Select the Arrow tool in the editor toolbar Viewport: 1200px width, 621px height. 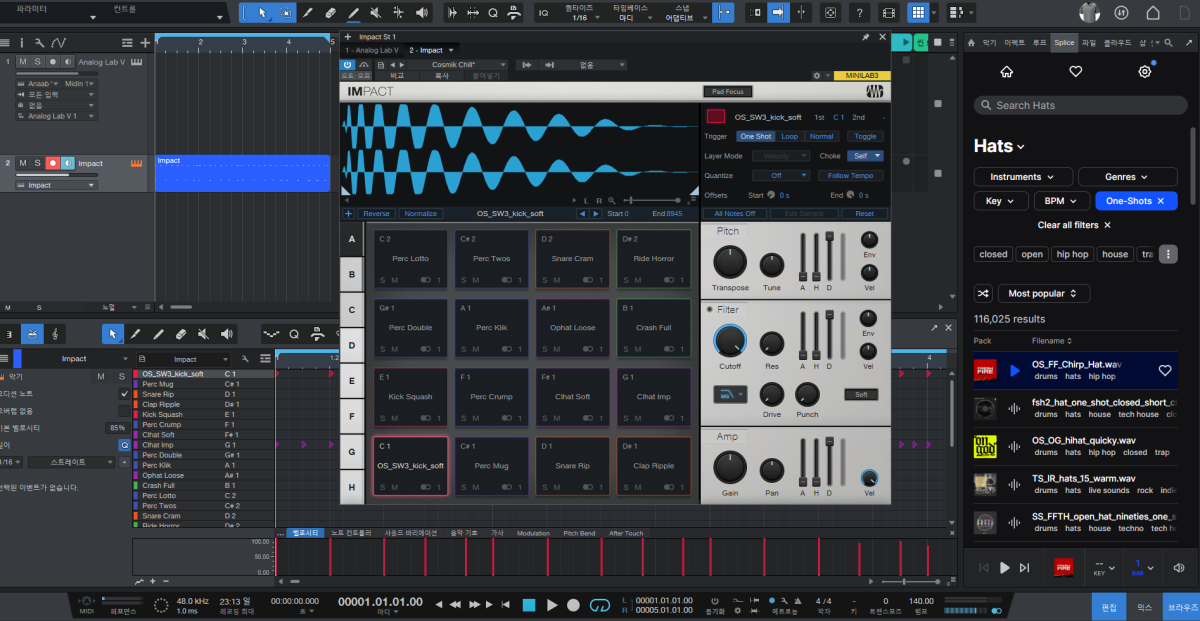coord(113,334)
